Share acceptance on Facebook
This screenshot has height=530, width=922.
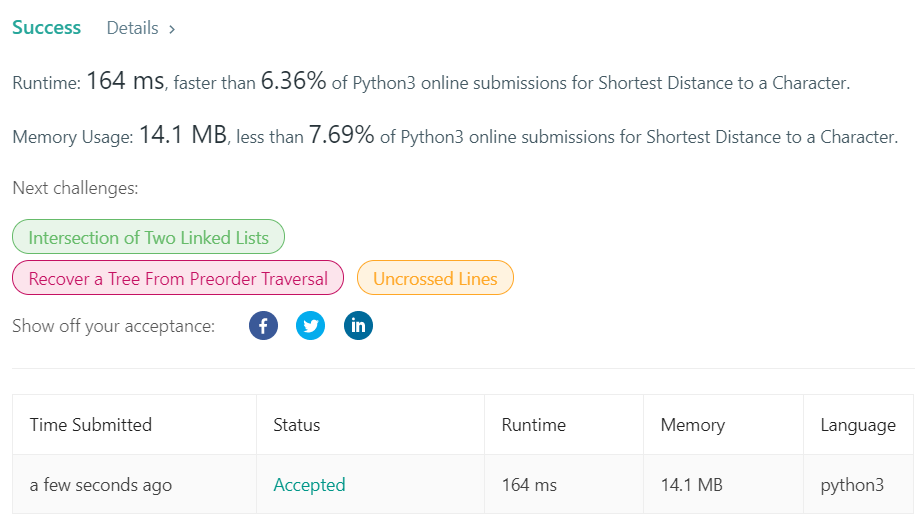click(x=263, y=325)
